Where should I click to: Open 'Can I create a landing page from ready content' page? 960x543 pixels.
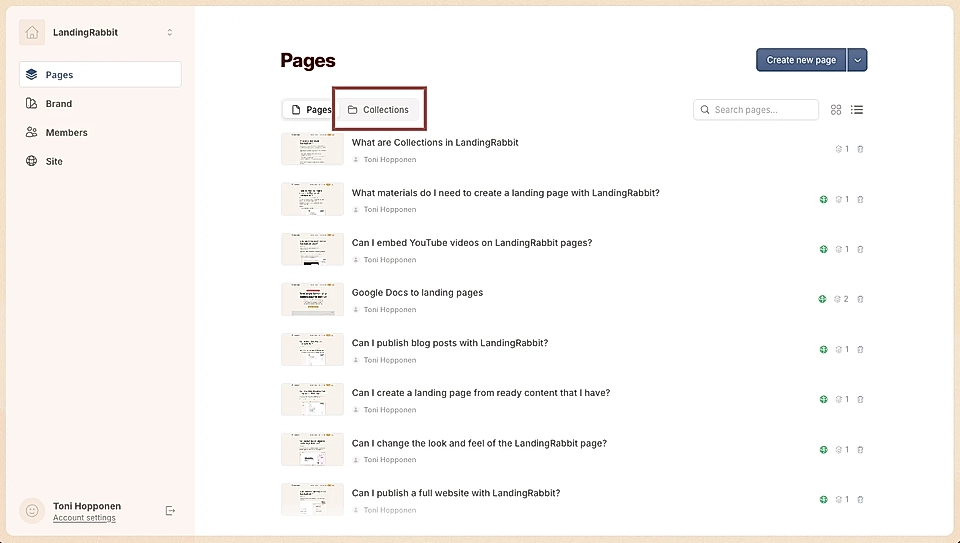[x=481, y=393]
